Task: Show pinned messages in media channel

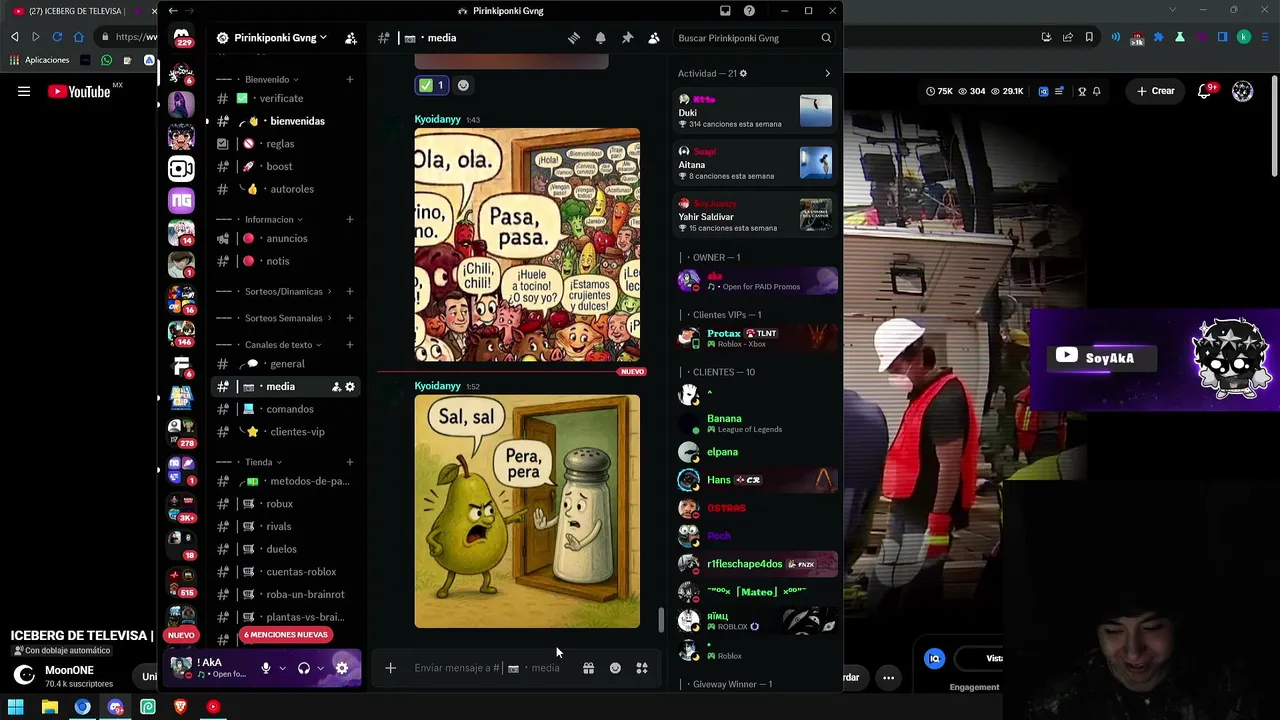Action: (627, 38)
